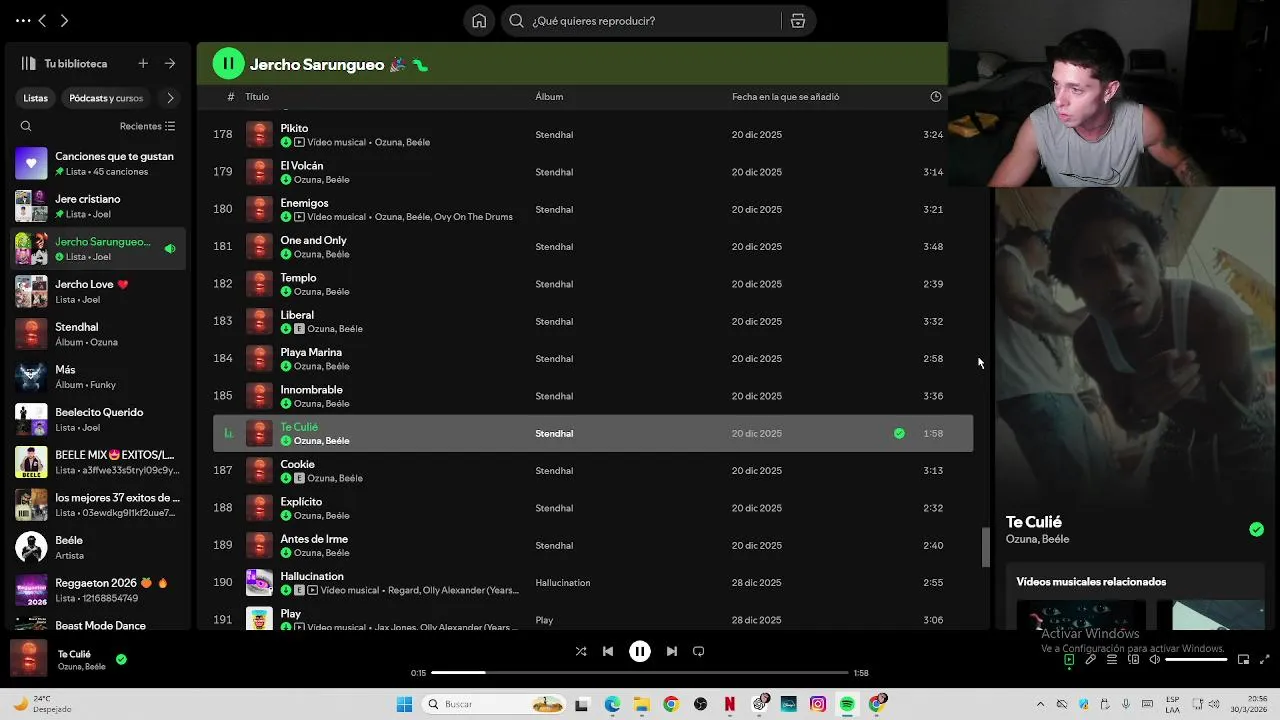Open Jere cristiano playlist

click(97, 206)
